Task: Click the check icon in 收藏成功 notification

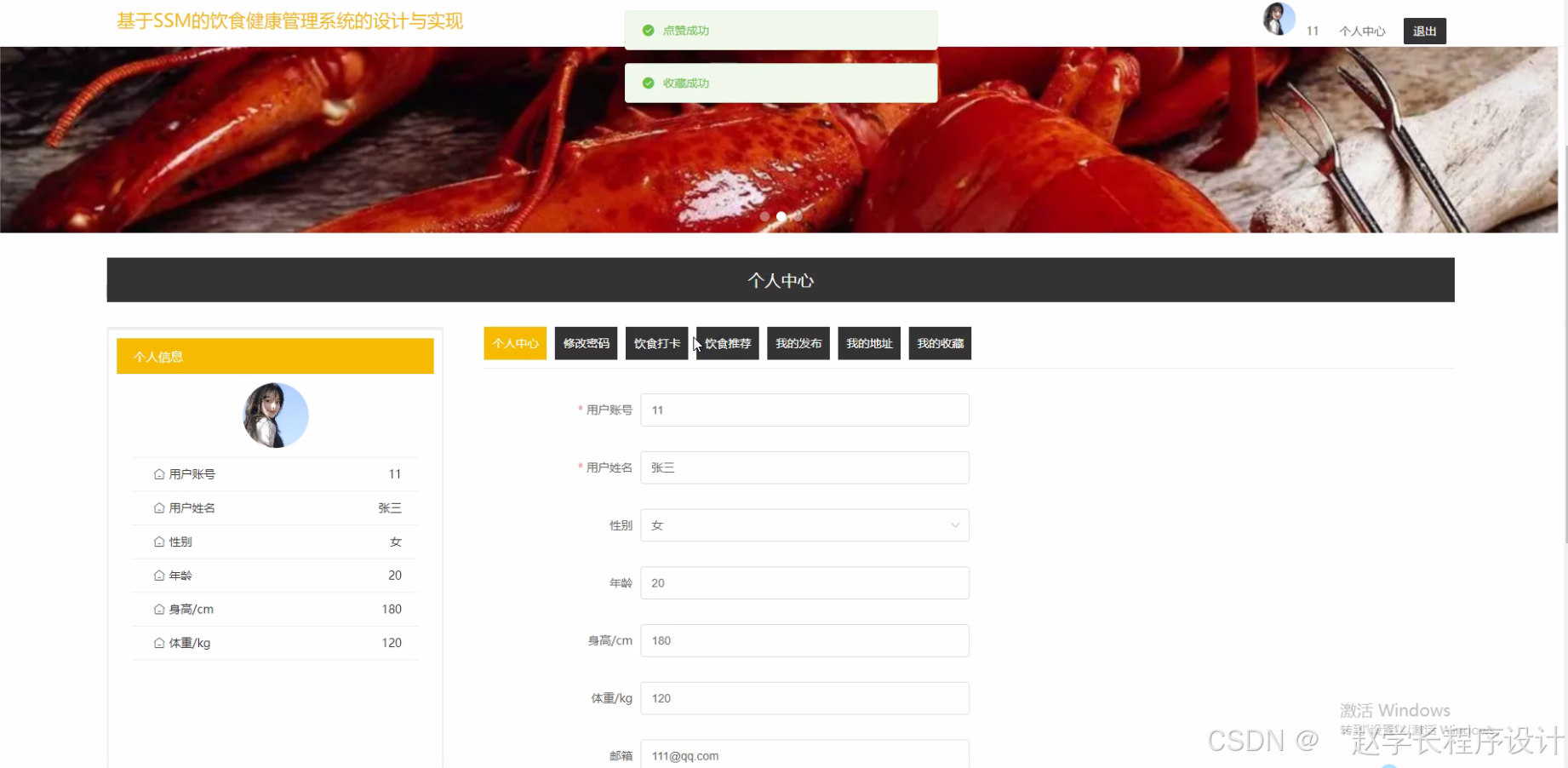Action: [x=648, y=83]
